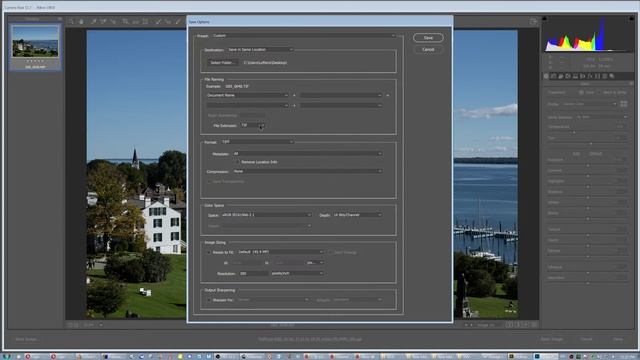Select the Straighten tool
The image size is (640, 360).
[x=136, y=22]
